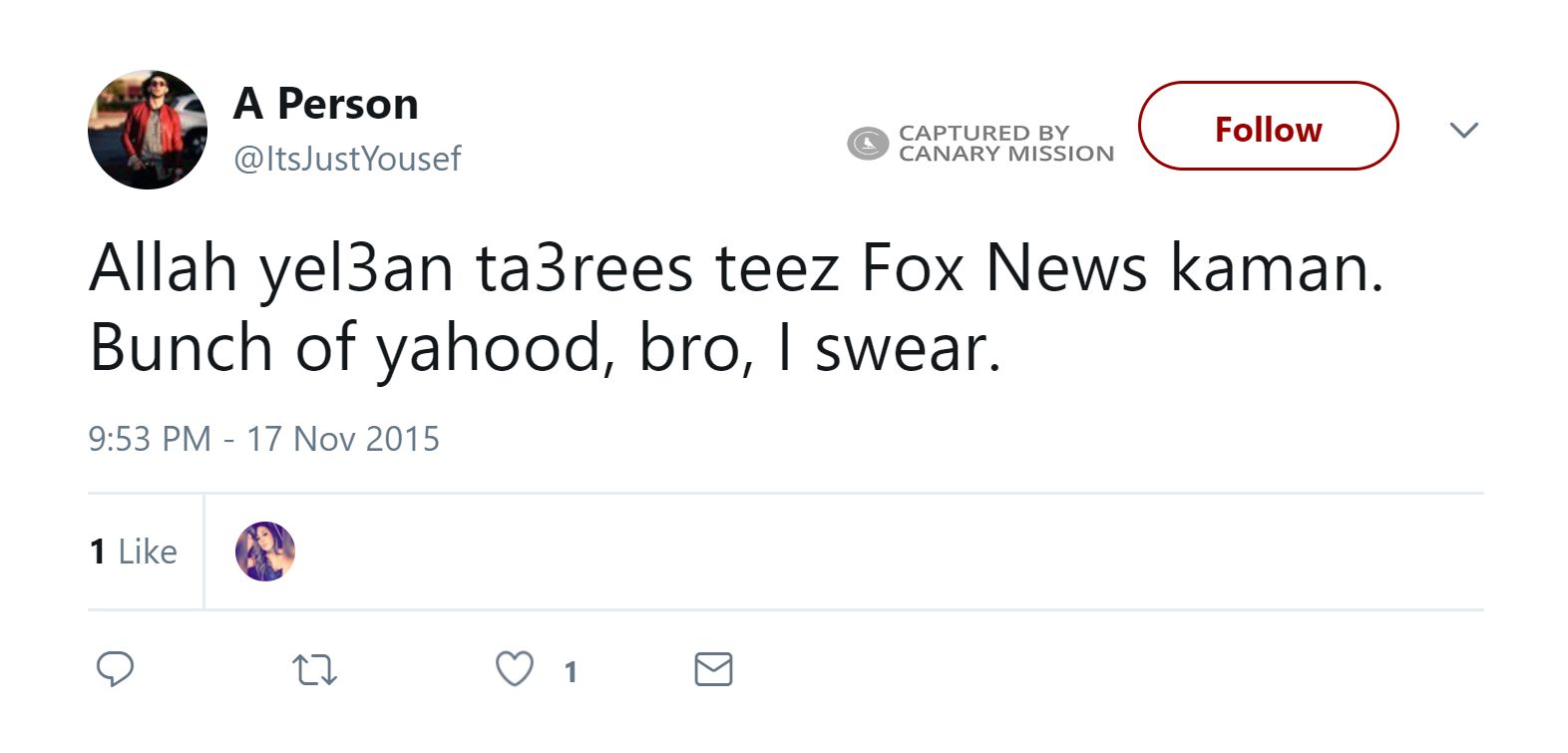Open the "1 Like" likes list
The image size is (1568, 753).
[133, 552]
